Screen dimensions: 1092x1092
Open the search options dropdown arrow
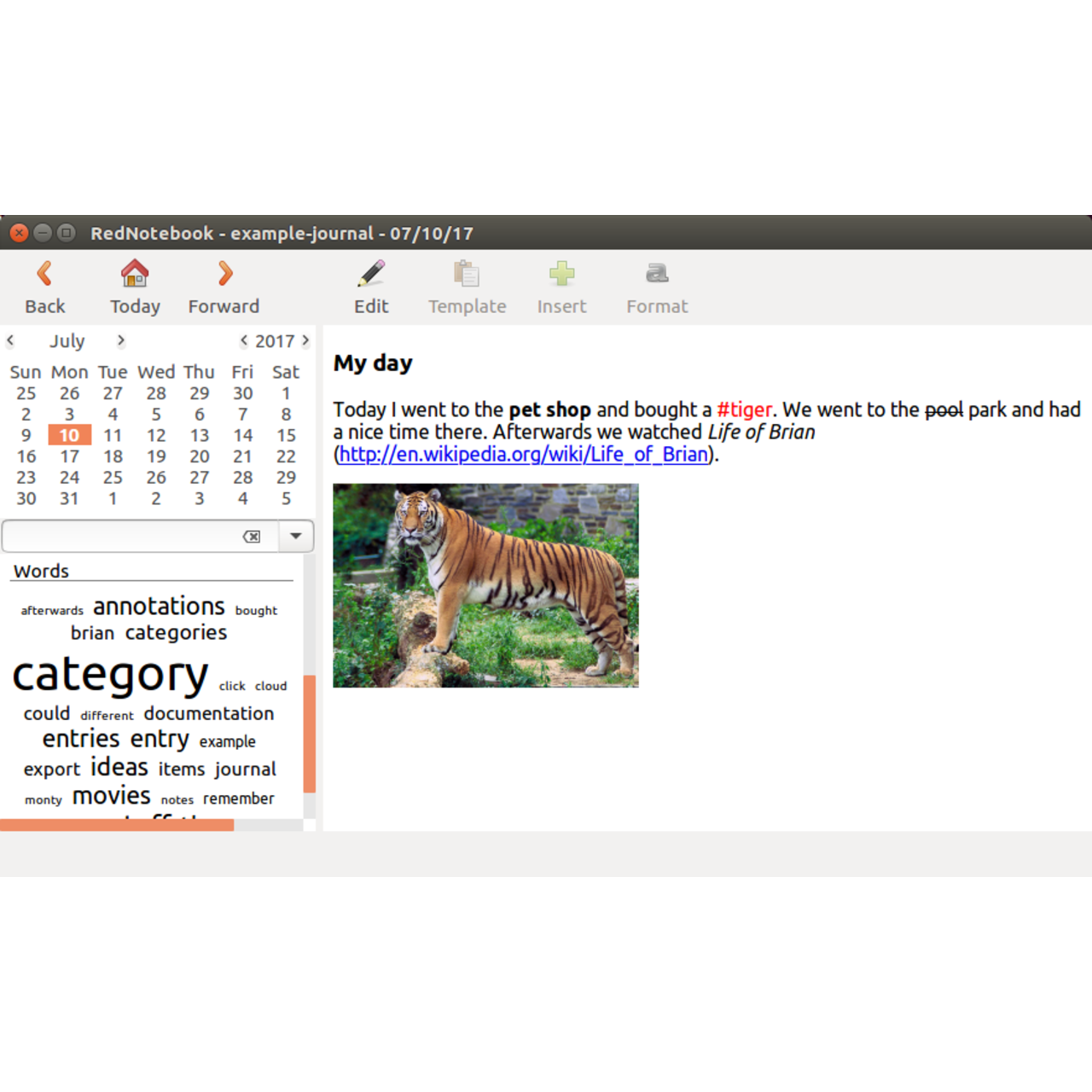(295, 536)
